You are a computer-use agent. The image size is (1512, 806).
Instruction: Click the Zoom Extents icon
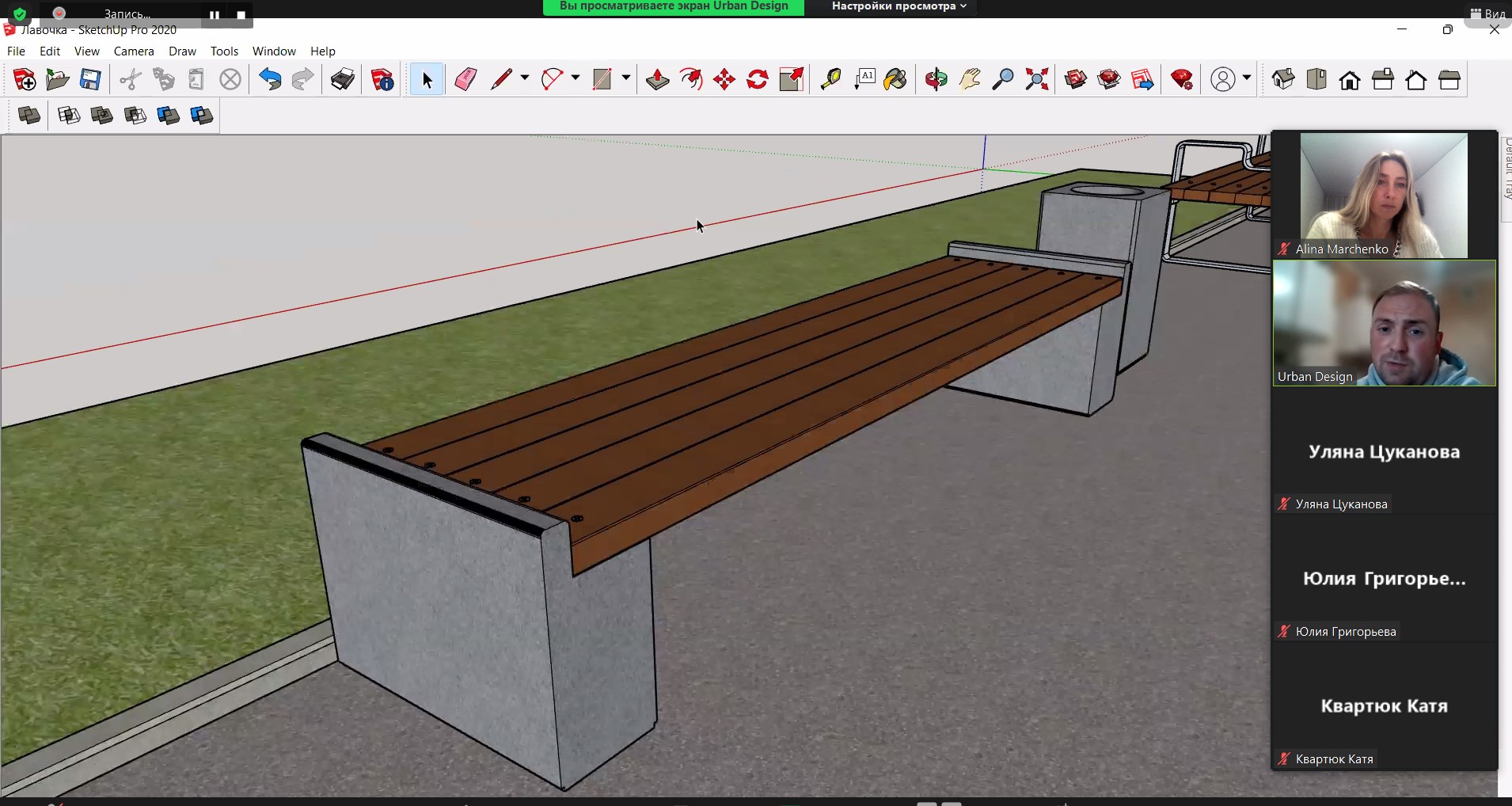coord(1036,79)
